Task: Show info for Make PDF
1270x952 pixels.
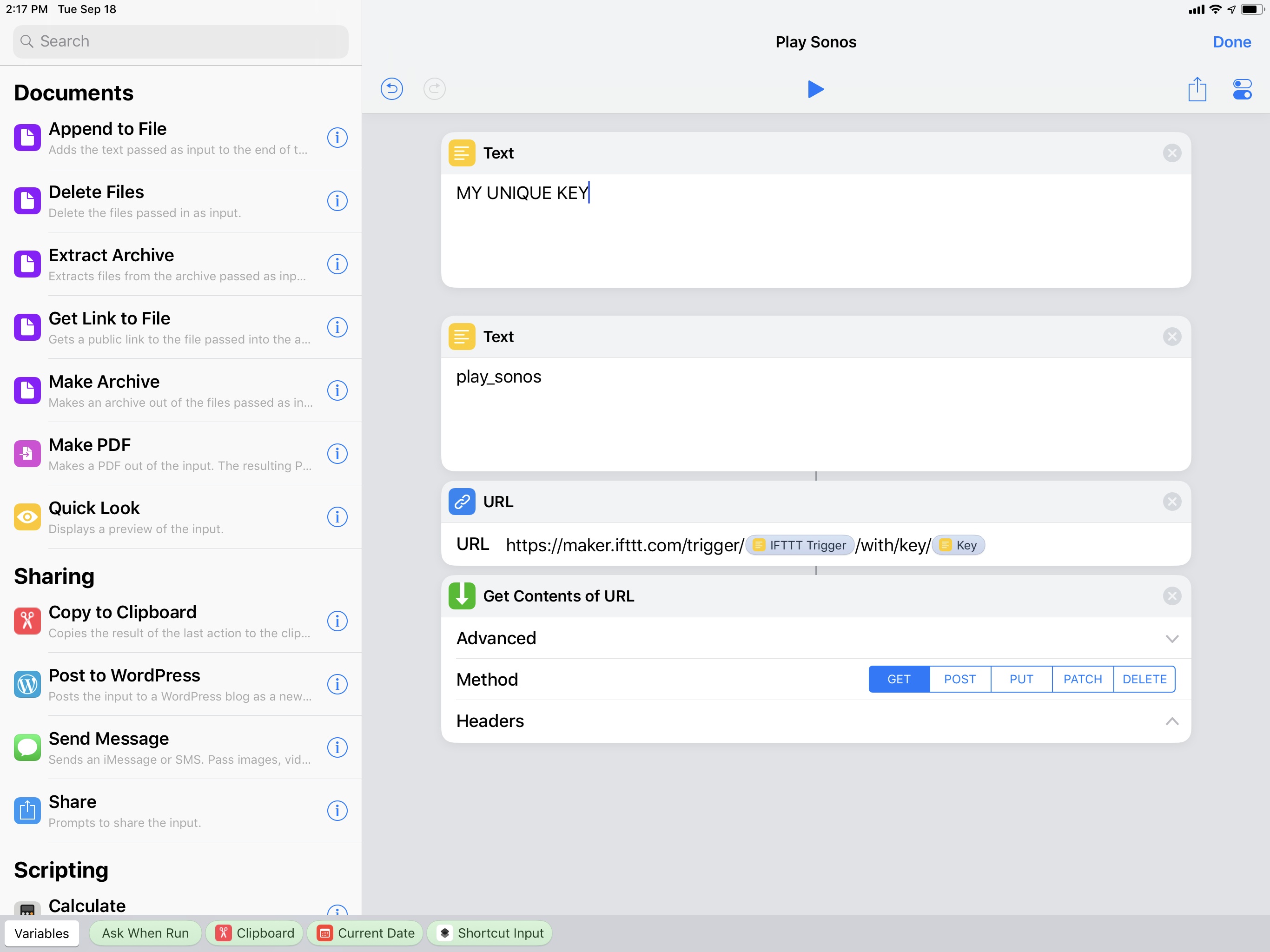Action: (x=337, y=454)
